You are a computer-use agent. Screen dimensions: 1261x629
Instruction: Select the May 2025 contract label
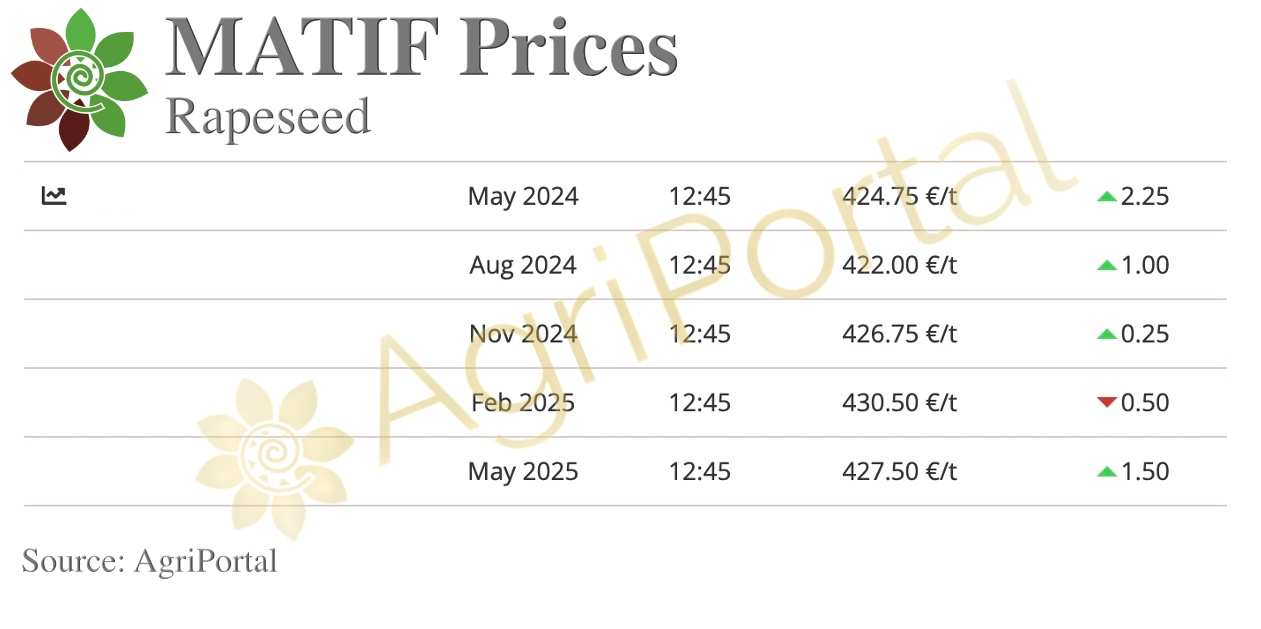(523, 472)
